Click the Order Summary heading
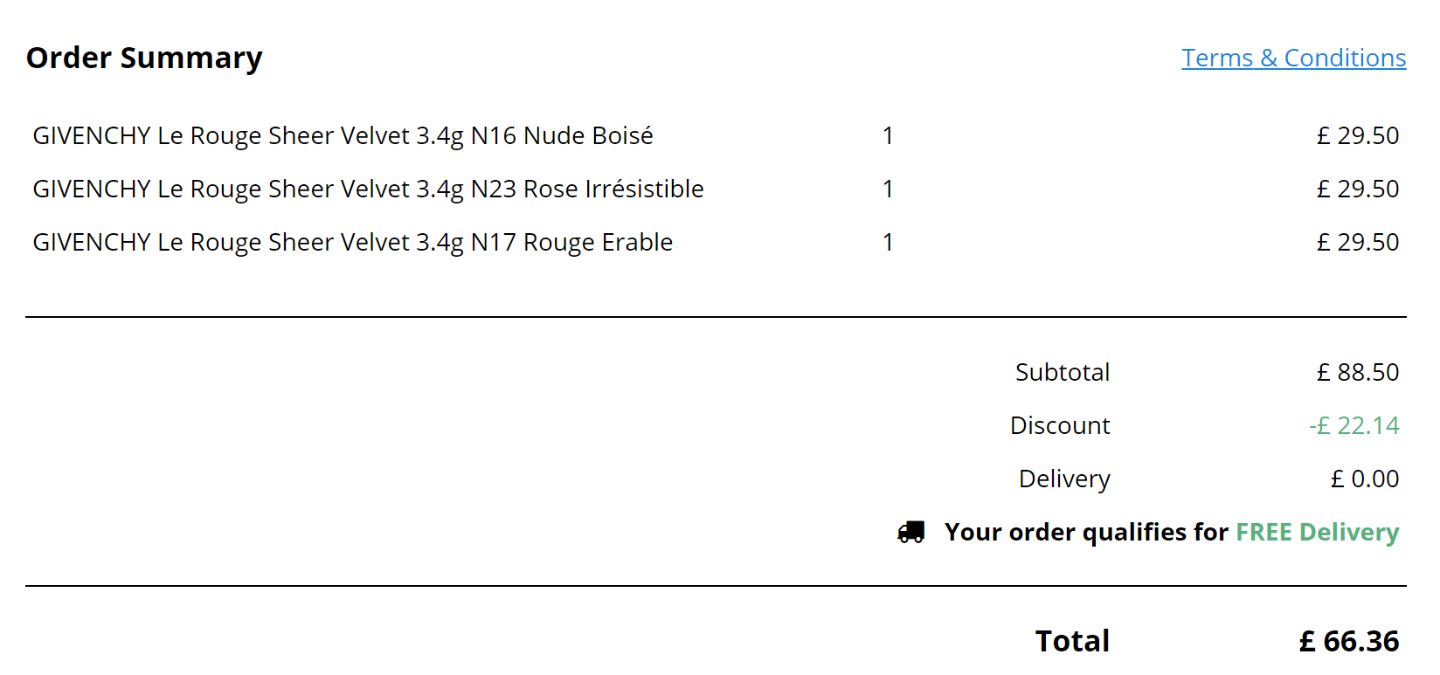This screenshot has width=1440, height=675. tap(144, 58)
